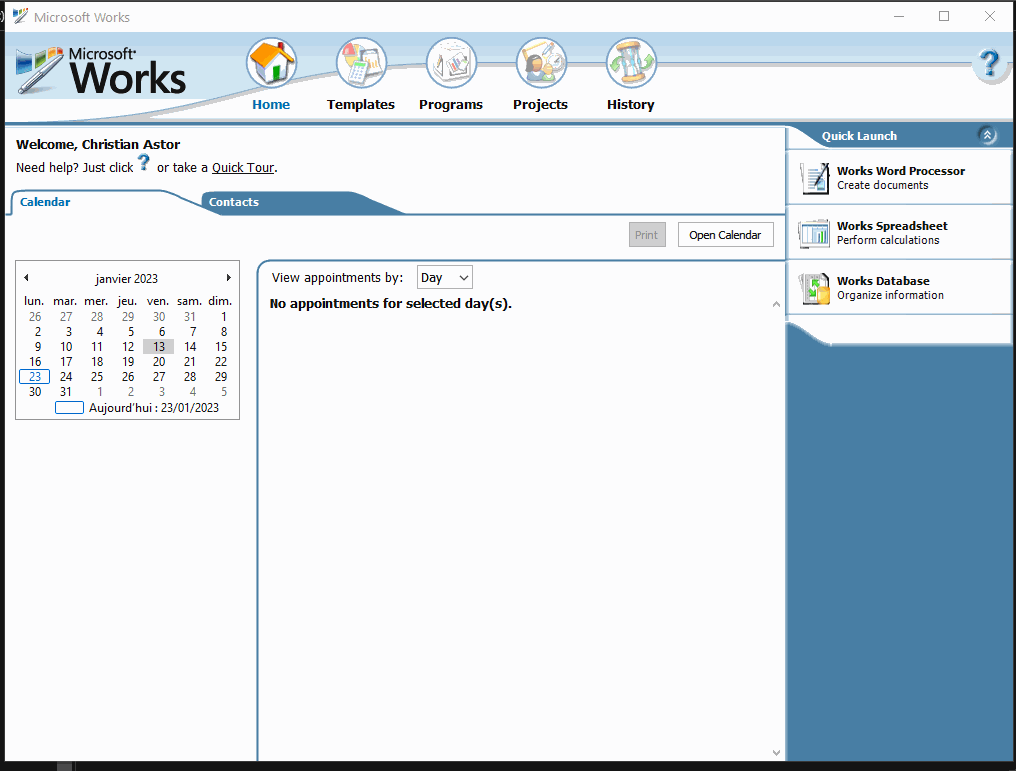Click the Works Database icon
Screen dimensions: 1016x771
coord(814,288)
